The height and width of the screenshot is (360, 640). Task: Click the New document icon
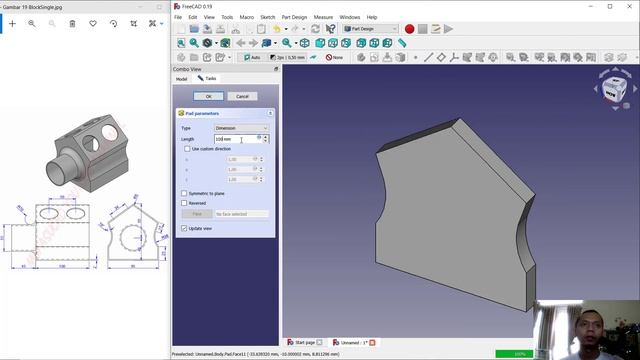click(181, 29)
